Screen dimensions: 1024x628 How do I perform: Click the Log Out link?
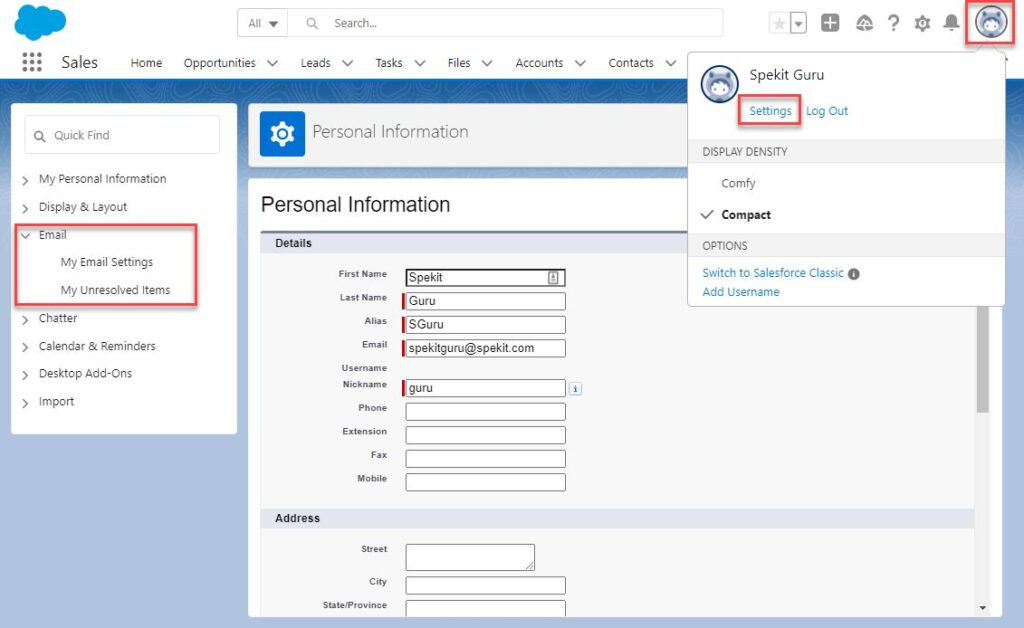827,111
